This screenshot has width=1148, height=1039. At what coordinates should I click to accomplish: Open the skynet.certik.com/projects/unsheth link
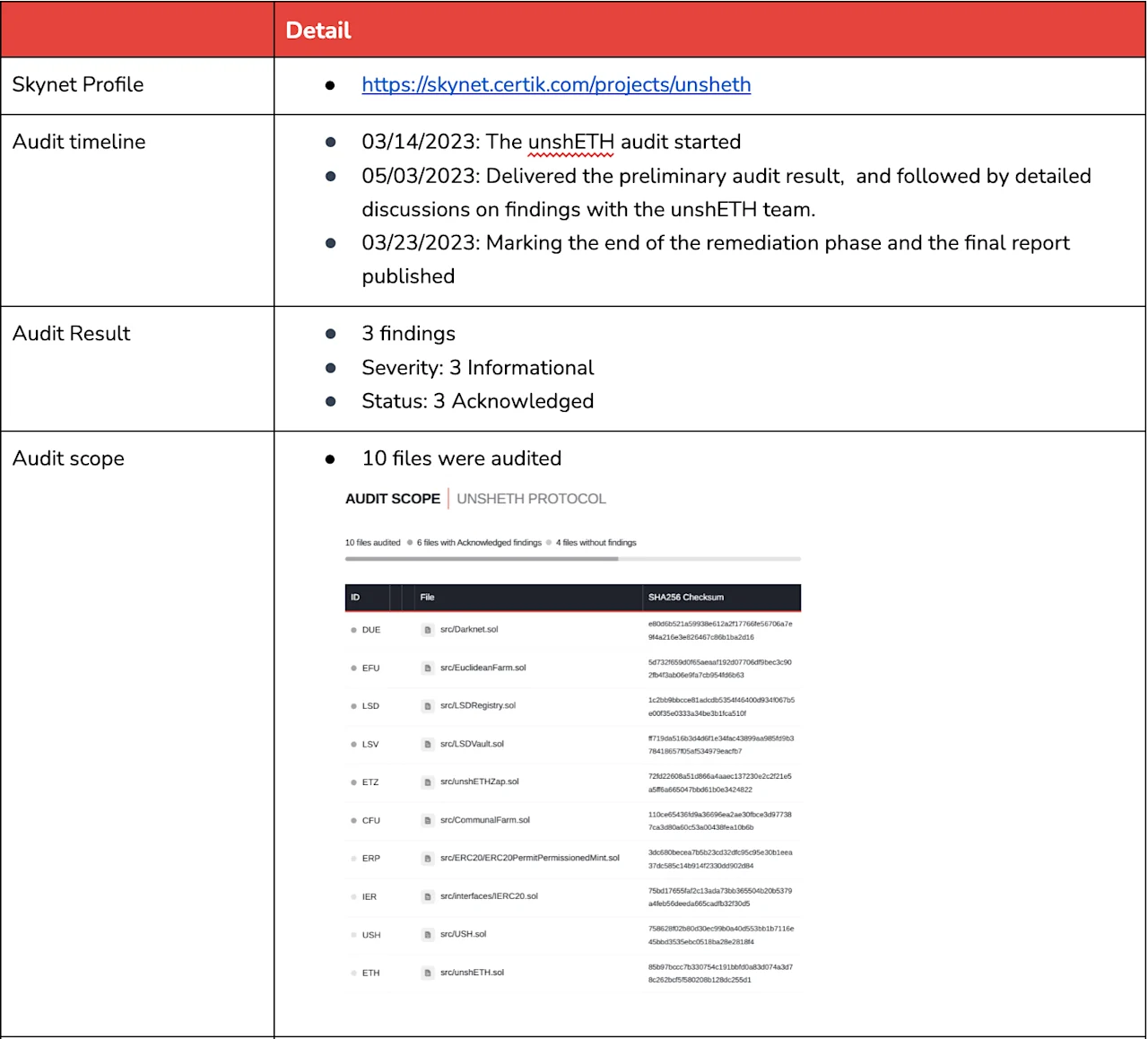click(556, 84)
